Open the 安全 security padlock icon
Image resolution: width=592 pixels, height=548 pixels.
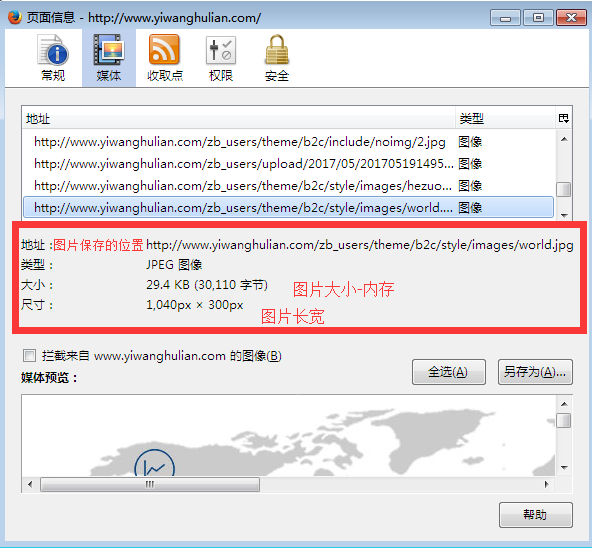pyautogui.click(x=277, y=57)
